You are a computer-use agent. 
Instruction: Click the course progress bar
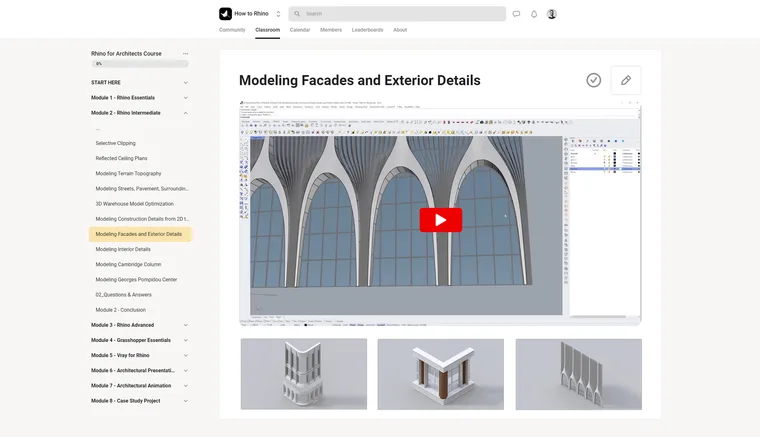tap(140, 63)
